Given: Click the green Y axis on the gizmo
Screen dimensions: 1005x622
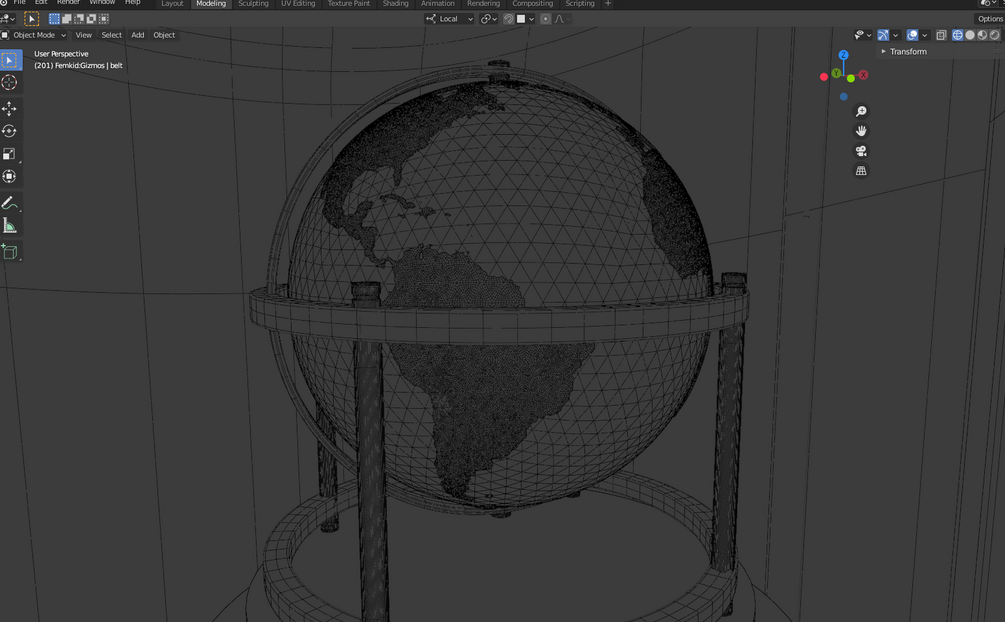Looking at the screenshot, I should pyautogui.click(x=836, y=74).
